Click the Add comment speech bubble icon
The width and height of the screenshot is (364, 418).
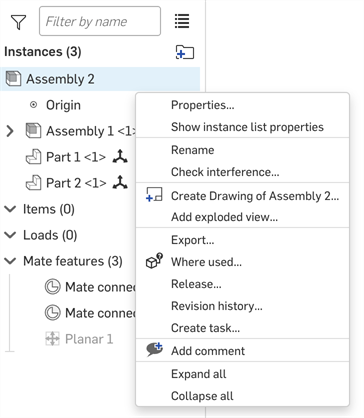(x=155, y=349)
